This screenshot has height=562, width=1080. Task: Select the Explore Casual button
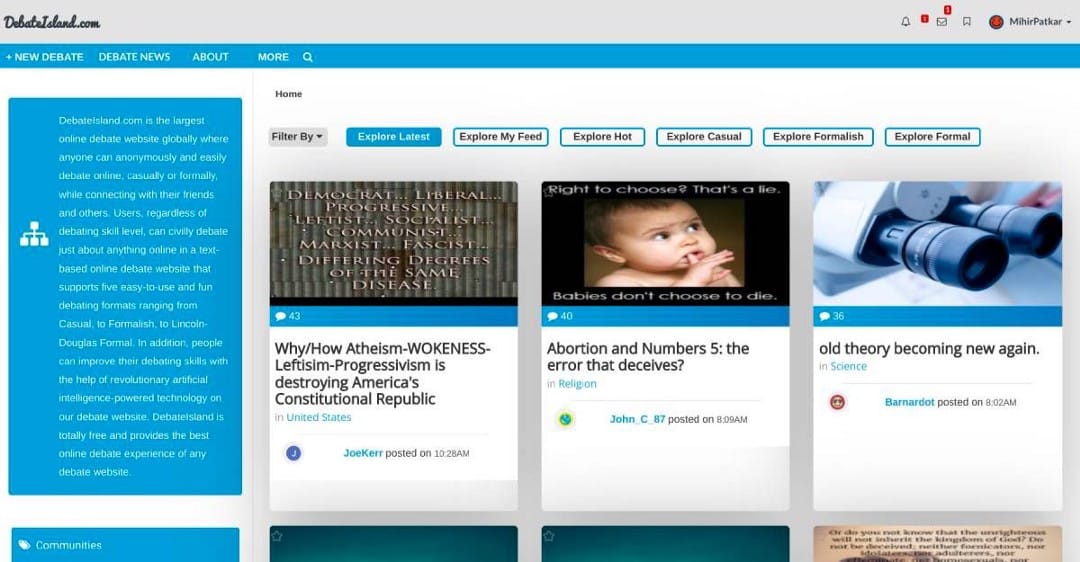pos(704,137)
